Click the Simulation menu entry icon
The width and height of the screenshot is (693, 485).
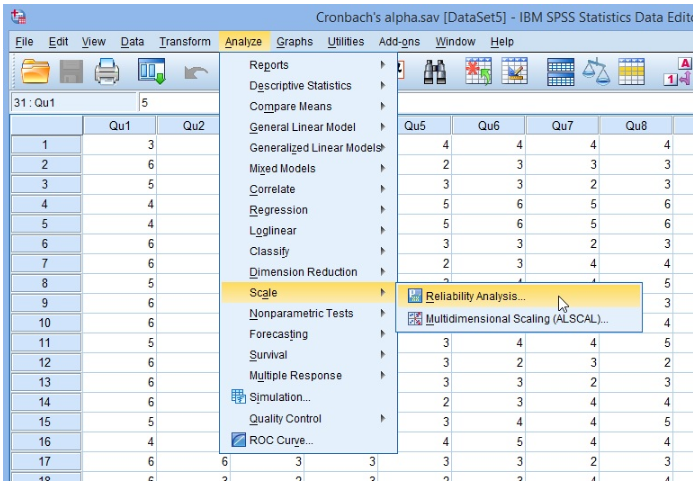239,397
